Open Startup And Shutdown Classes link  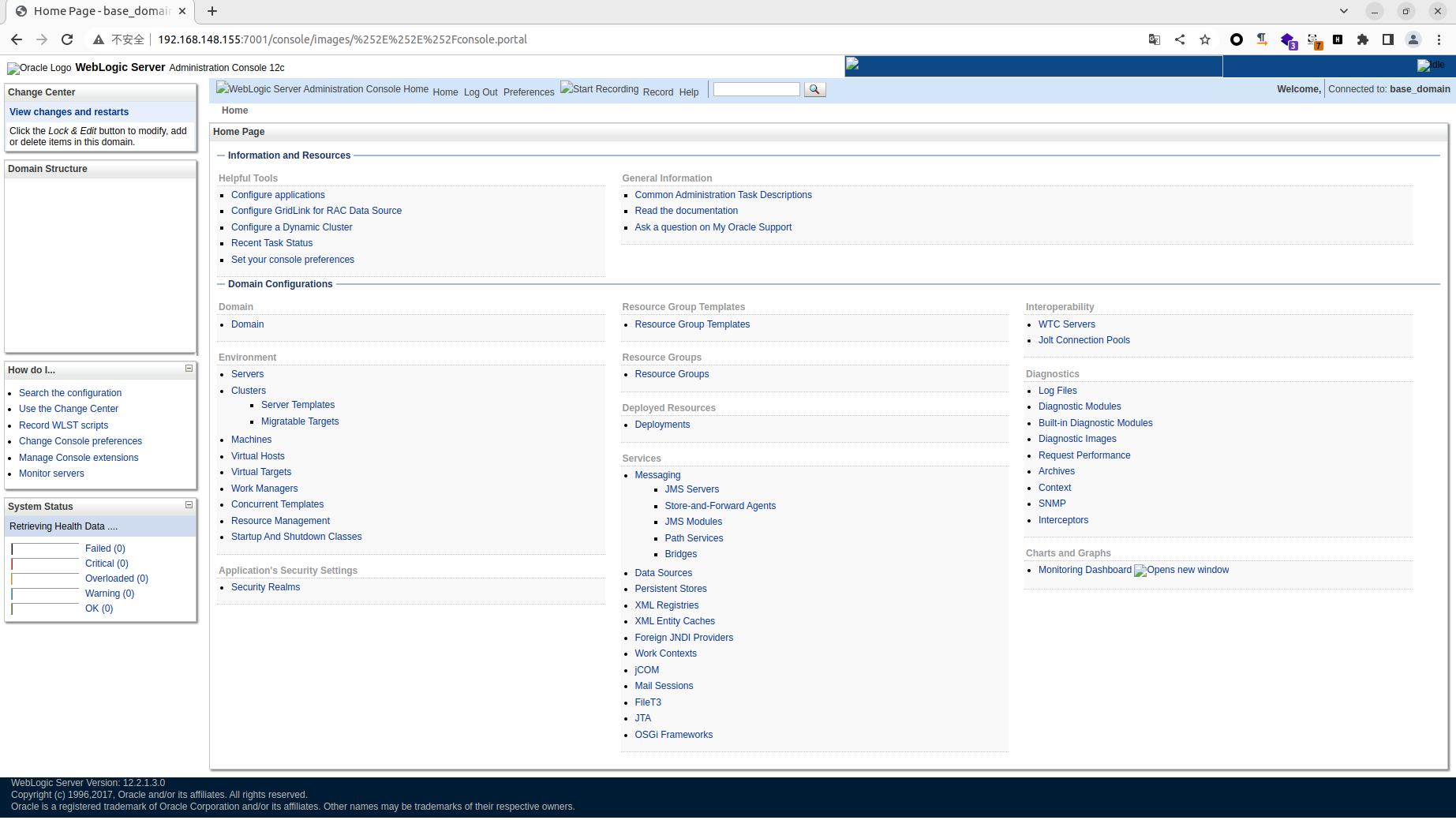pos(296,537)
